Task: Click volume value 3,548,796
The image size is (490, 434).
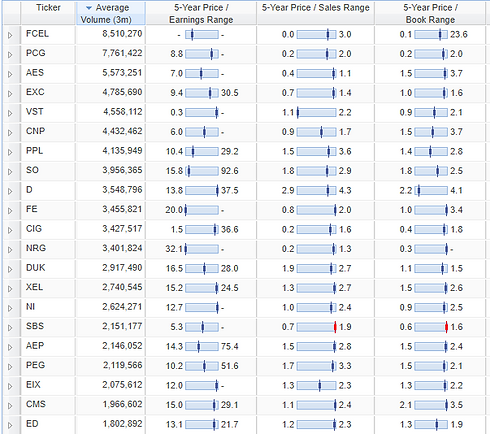Action: point(122,190)
